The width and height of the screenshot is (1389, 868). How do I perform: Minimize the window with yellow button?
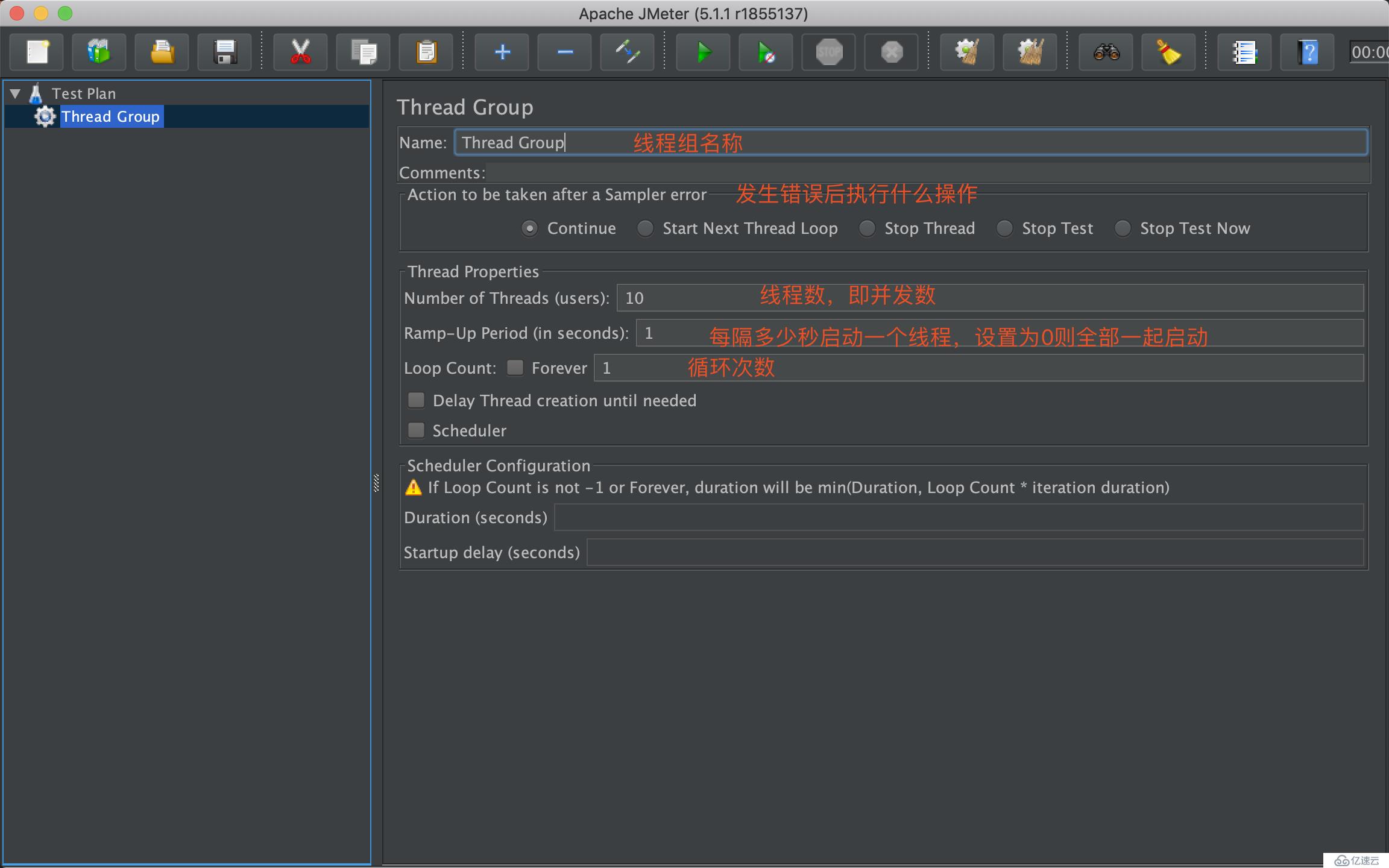41,13
